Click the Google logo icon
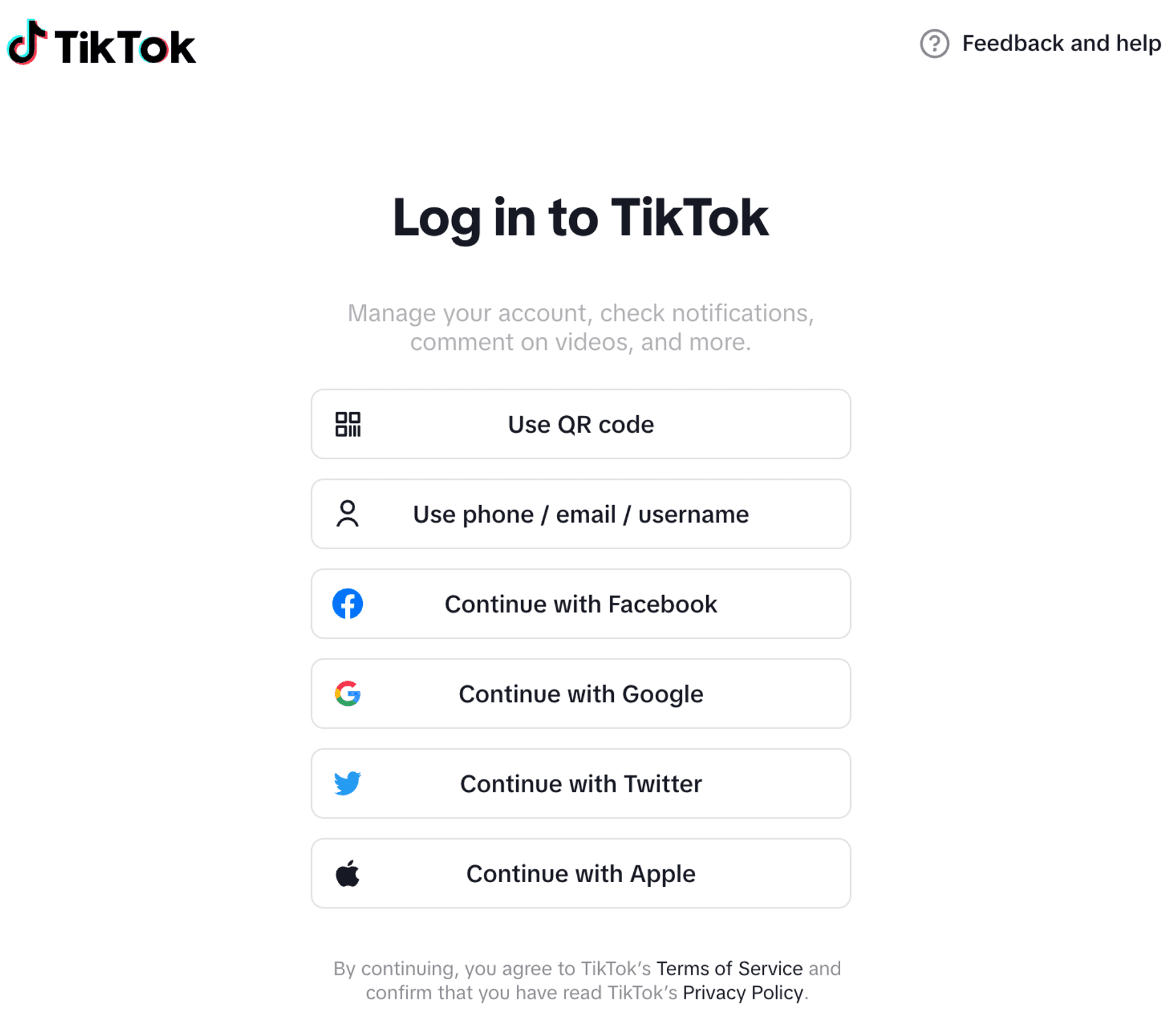 coord(348,693)
